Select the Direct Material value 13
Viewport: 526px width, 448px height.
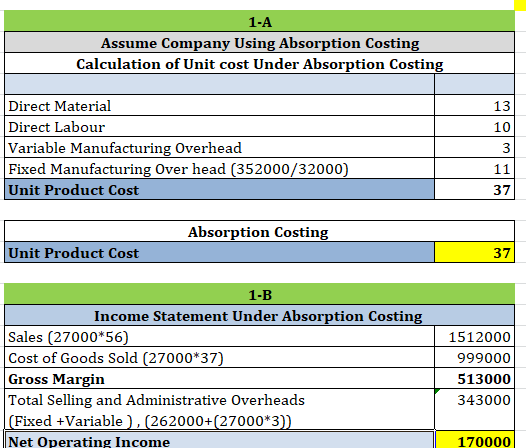click(474, 105)
